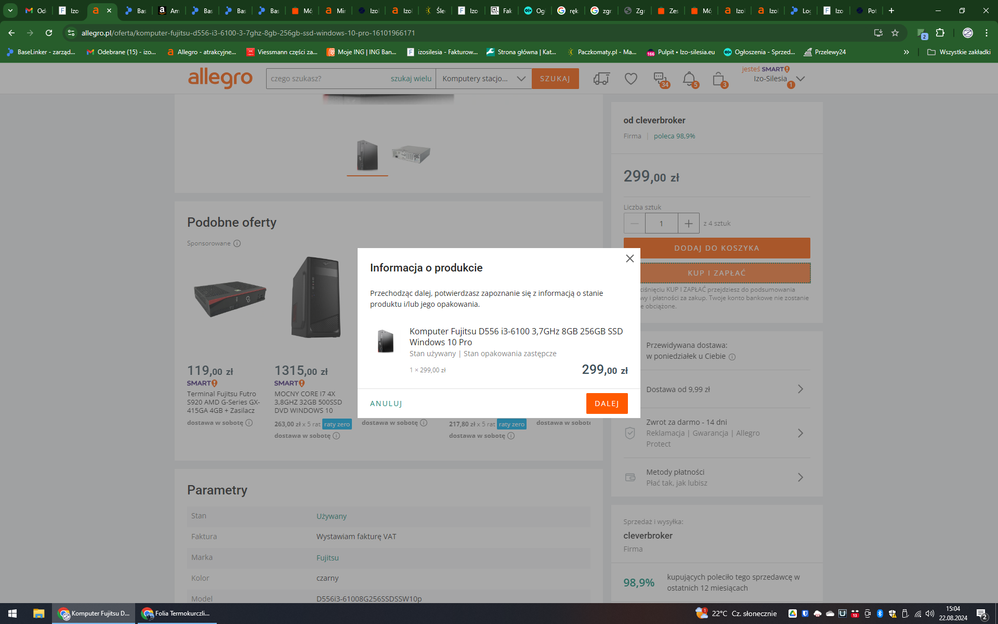Expand 'Metody płatności' row
Viewport: 998px width, 624px height.
pyautogui.click(x=717, y=478)
